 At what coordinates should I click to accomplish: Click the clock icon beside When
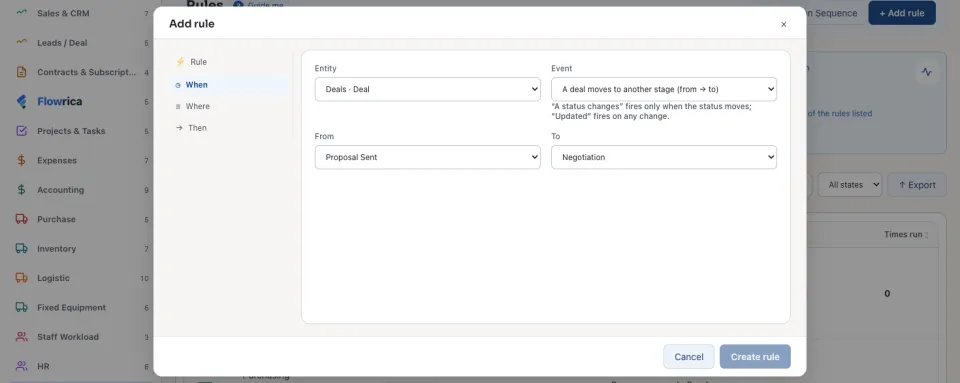pos(178,86)
